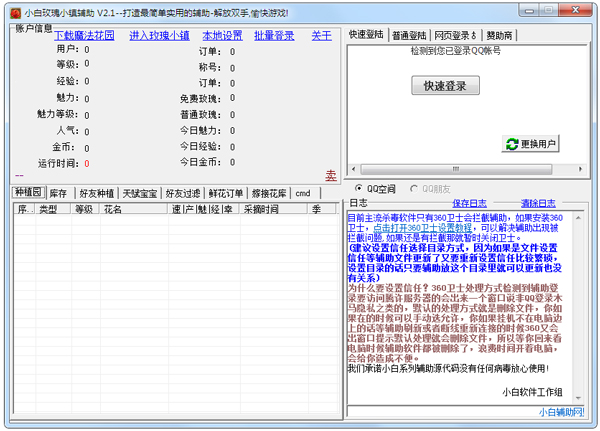Screen dimensions: 600x431
Task: Click the 类型 column header
Action: (x=53, y=209)
